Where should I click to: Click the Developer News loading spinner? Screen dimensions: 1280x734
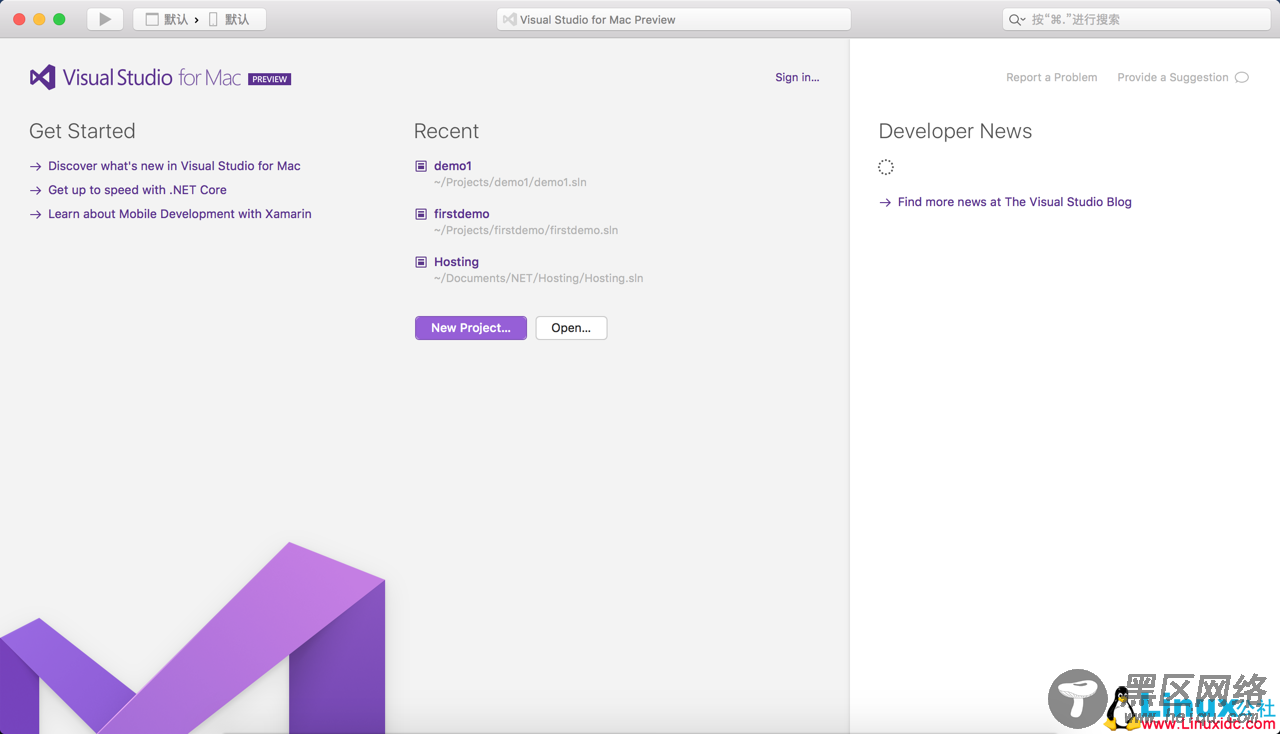(886, 167)
